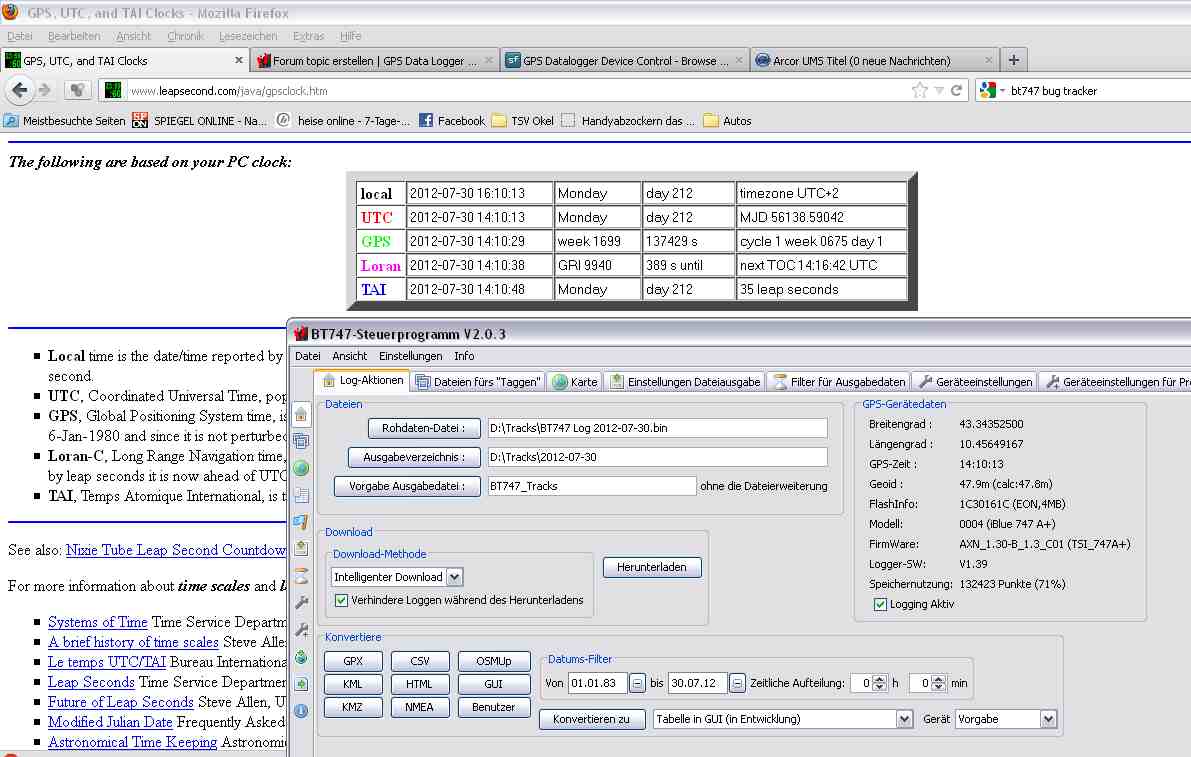1191x757 pixels.
Task: Reload the page with the refresh icon
Action: tap(957, 91)
